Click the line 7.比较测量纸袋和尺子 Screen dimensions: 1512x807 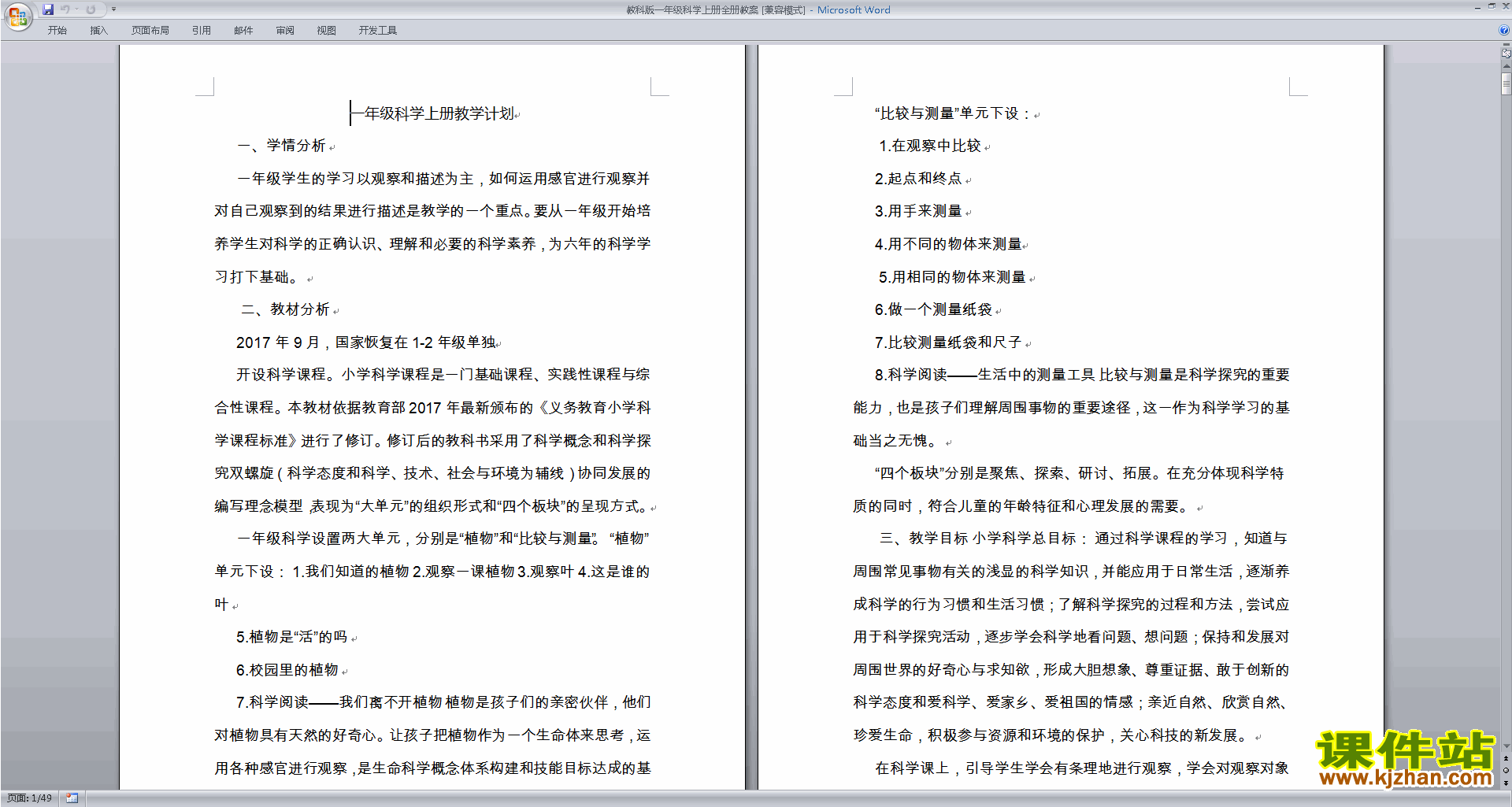[x=948, y=342]
